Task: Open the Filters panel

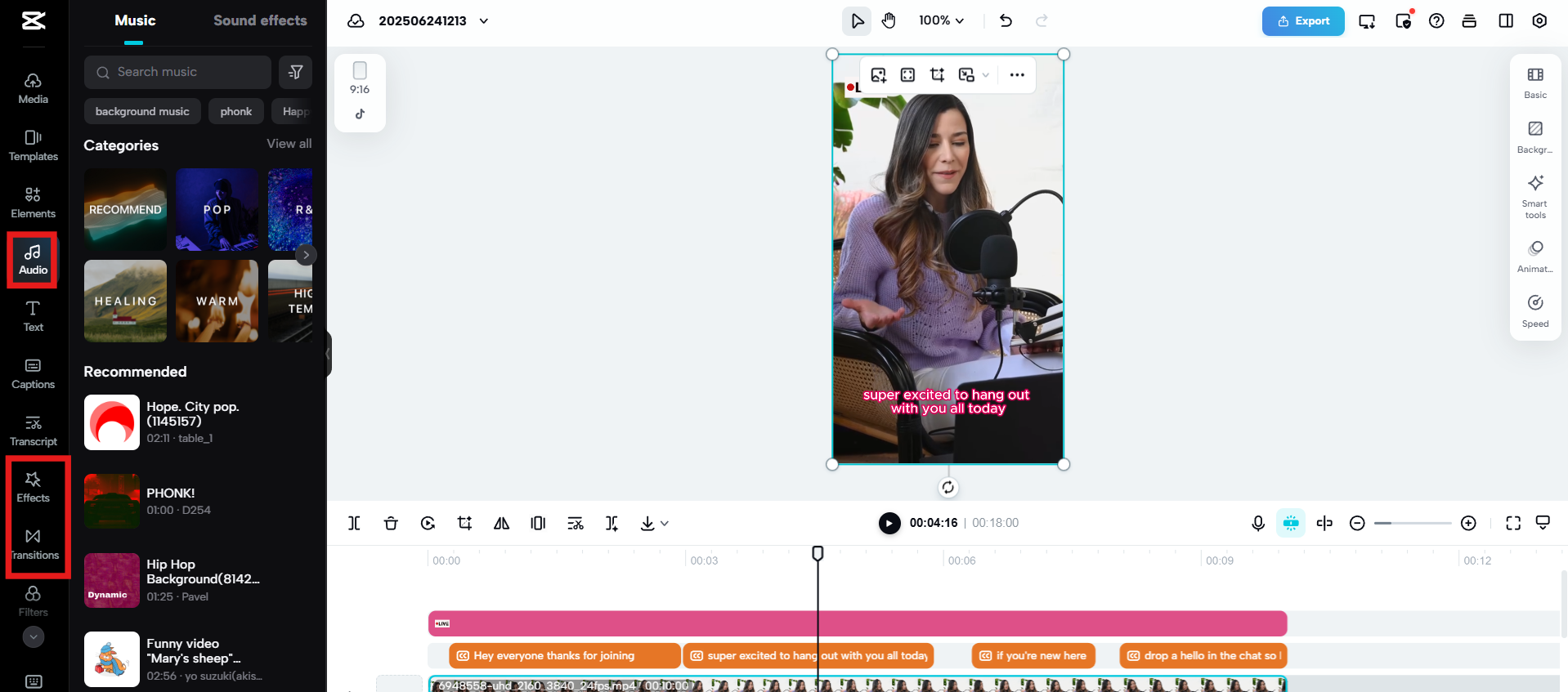Action: 33,601
